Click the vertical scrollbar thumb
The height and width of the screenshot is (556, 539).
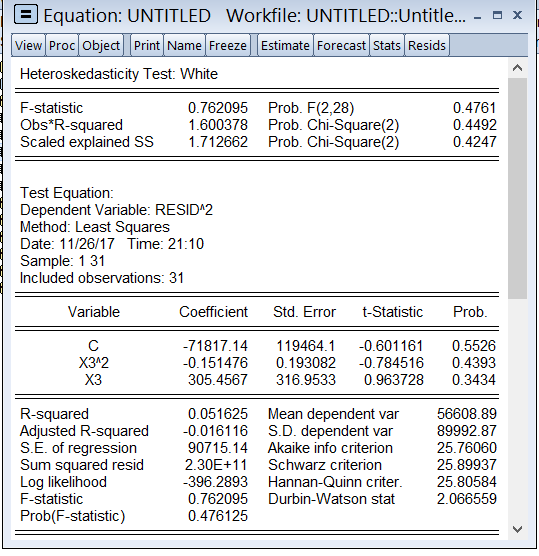point(517,189)
